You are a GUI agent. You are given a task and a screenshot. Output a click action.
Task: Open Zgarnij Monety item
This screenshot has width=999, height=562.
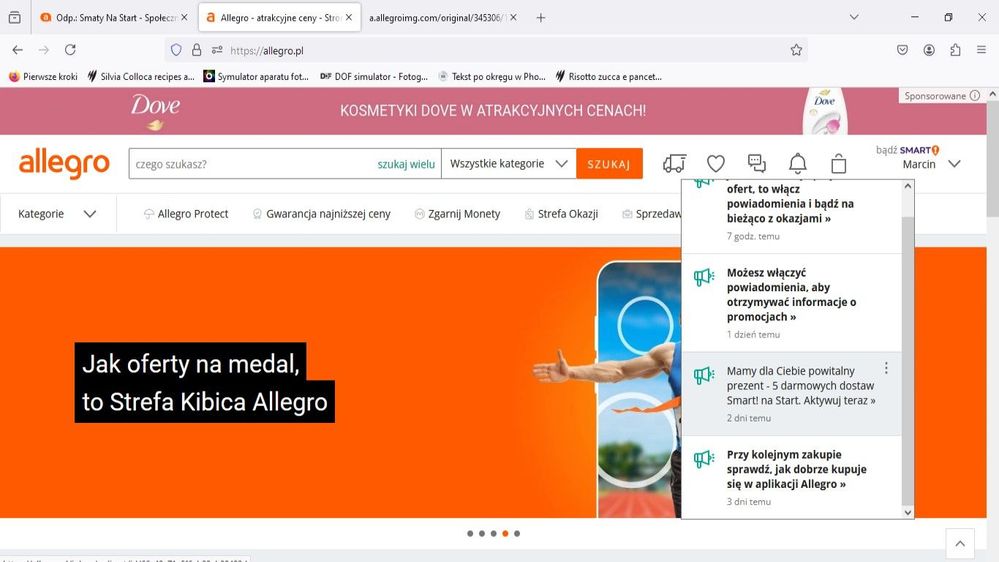point(457,214)
